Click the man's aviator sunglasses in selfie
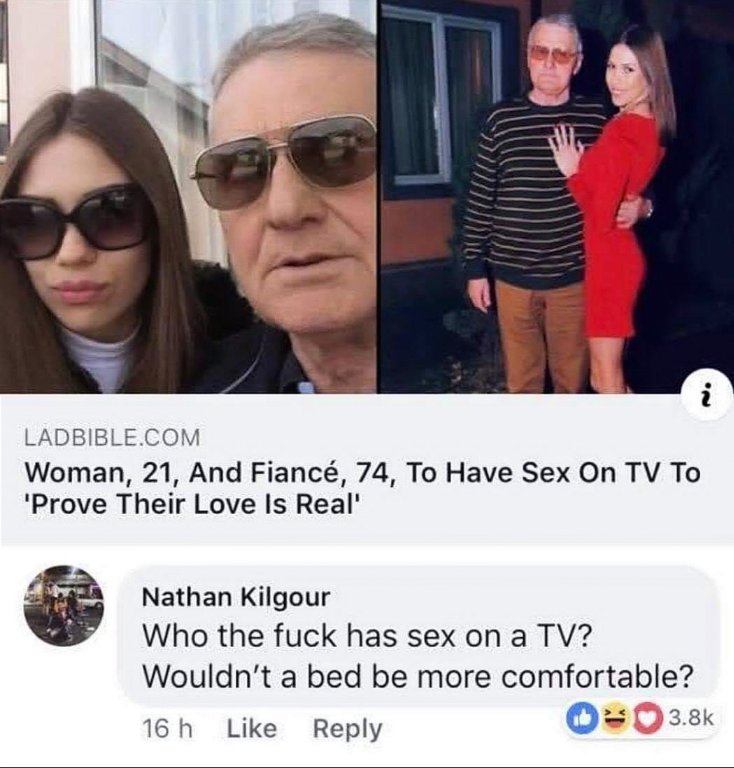This screenshot has width=734, height=768. click(x=285, y=162)
